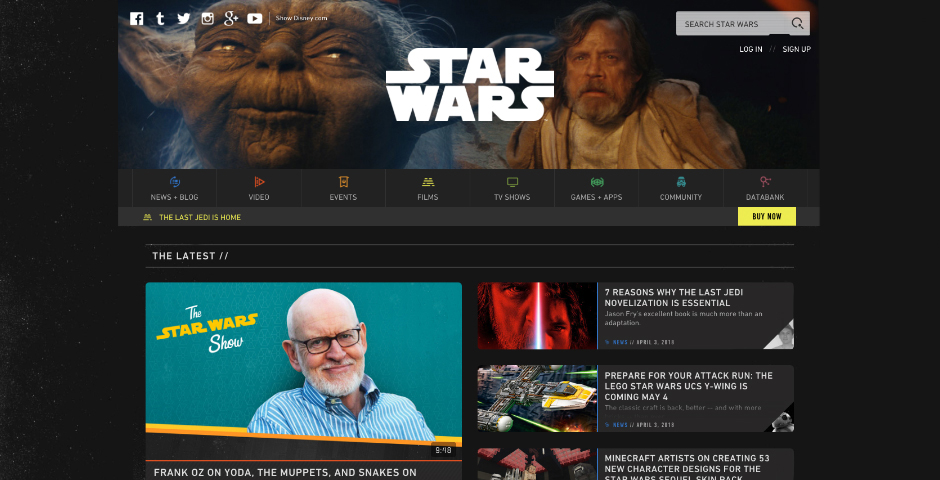
Task: Open the Frank Oz Star Wars Show video thumbnail
Action: coord(303,371)
